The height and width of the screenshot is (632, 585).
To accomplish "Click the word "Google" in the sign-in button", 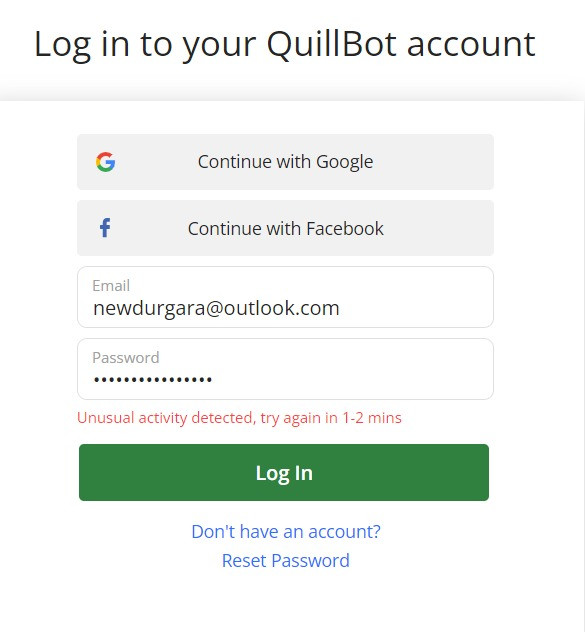I will pyautogui.click(x=345, y=162).
